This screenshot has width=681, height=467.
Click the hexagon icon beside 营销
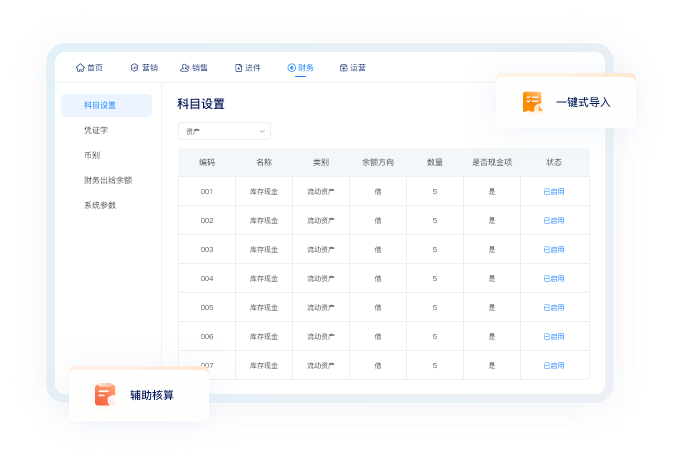[x=134, y=68]
